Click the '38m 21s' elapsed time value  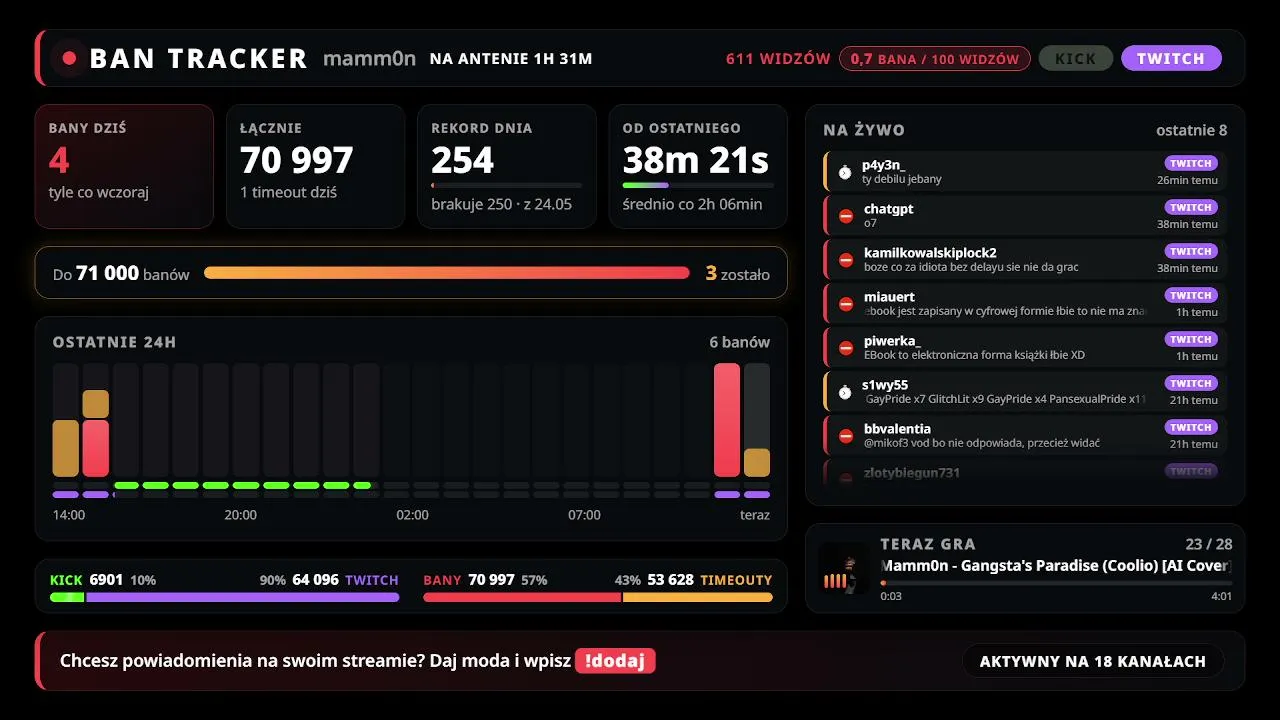coord(695,160)
